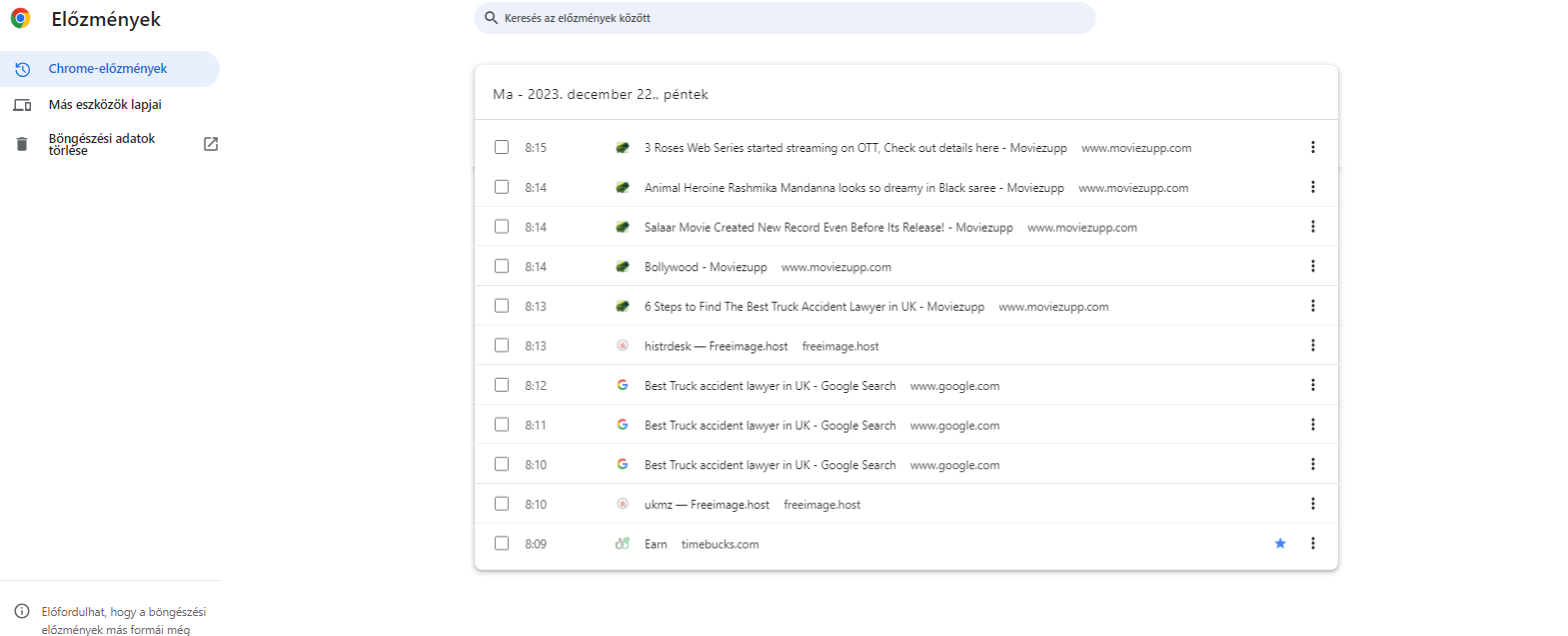Open more actions for the Rashmika Mandanna entry

[1312, 187]
